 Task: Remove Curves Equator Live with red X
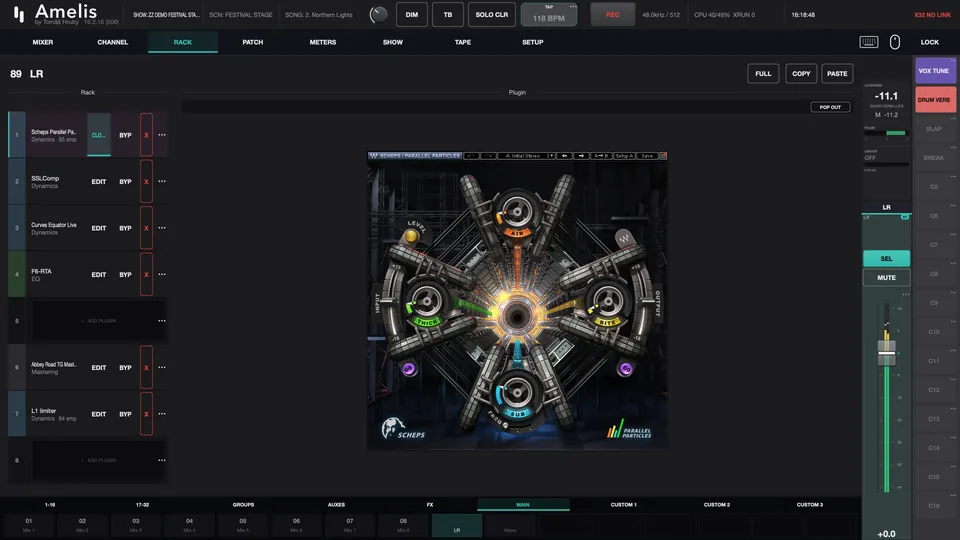(146, 228)
